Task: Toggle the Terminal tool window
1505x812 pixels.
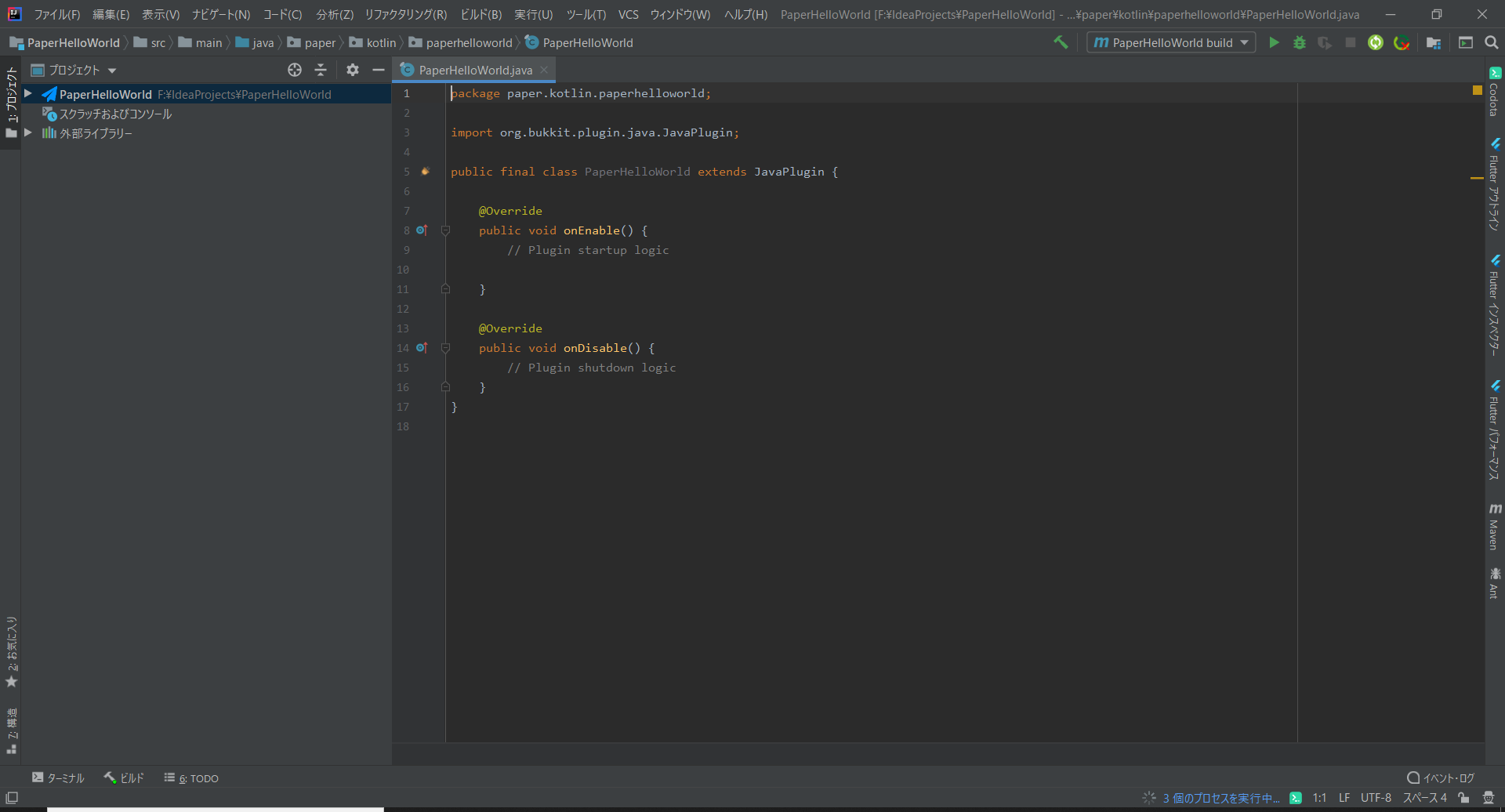Action: pos(58,778)
